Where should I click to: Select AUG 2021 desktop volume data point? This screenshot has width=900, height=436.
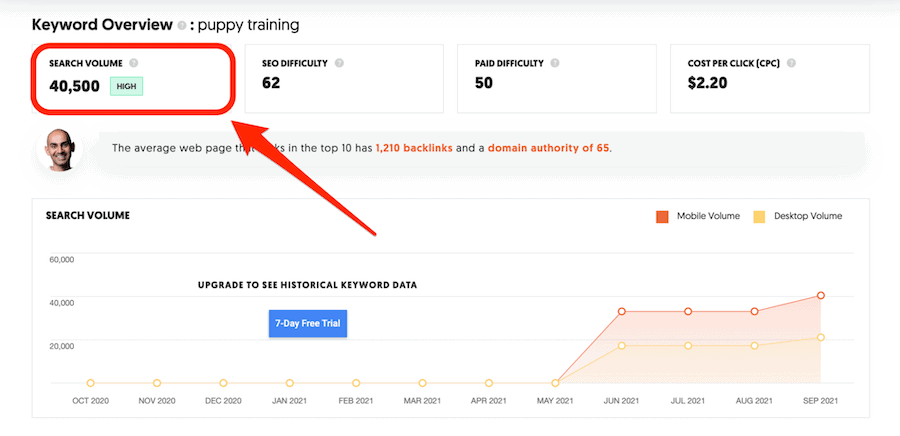[754, 346]
